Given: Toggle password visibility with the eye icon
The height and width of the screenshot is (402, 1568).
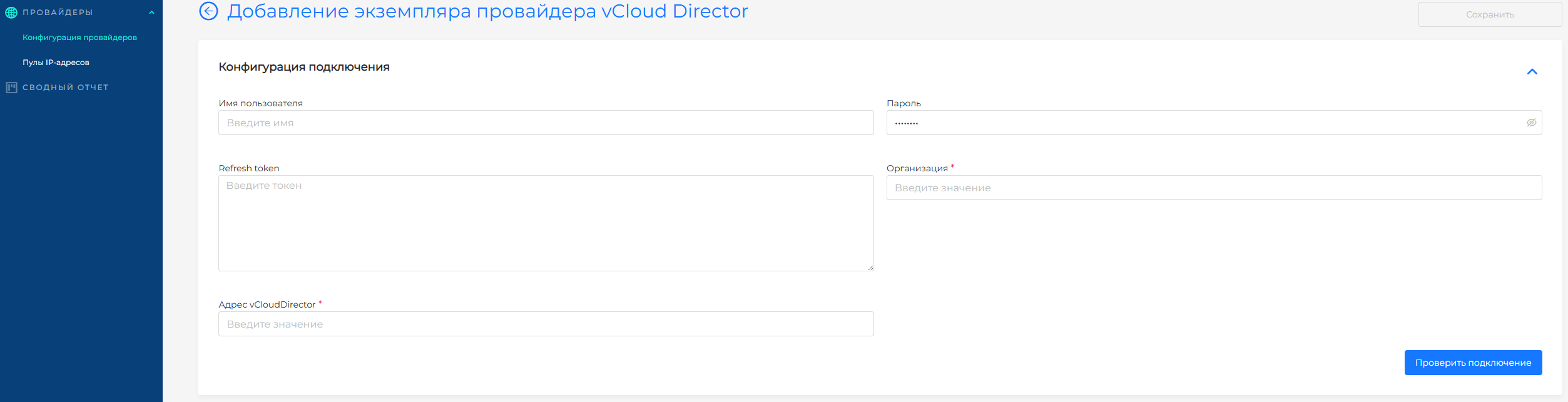Looking at the screenshot, I should pos(1531,123).
